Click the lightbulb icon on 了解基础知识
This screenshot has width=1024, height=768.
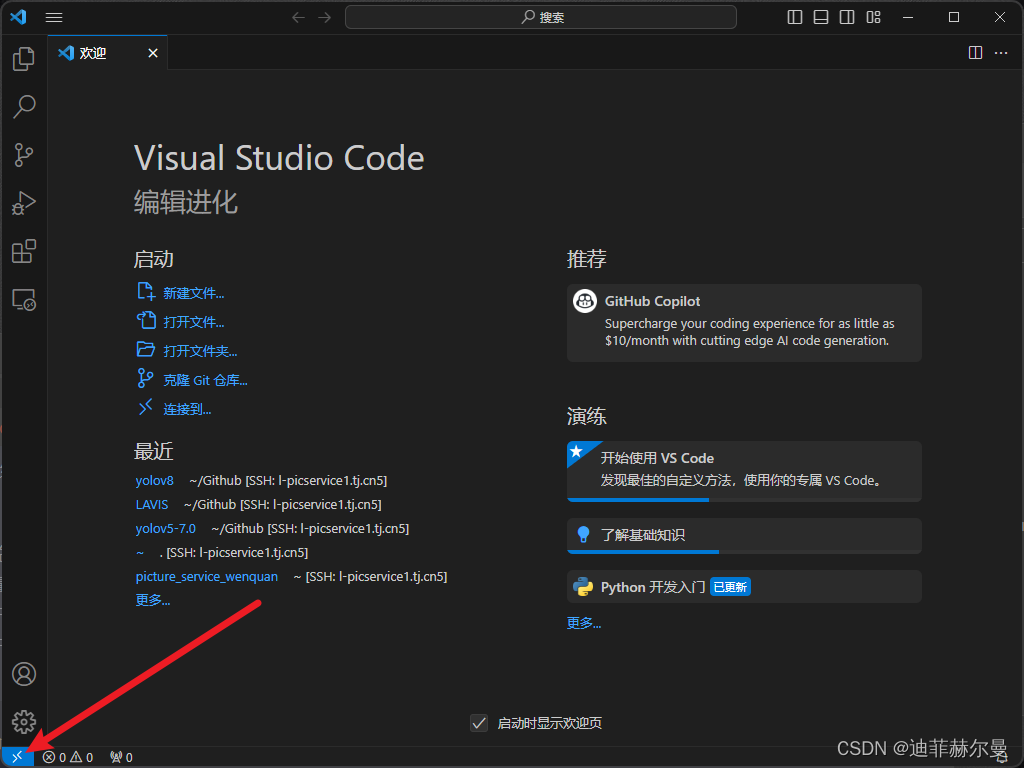tap(583, 535)
